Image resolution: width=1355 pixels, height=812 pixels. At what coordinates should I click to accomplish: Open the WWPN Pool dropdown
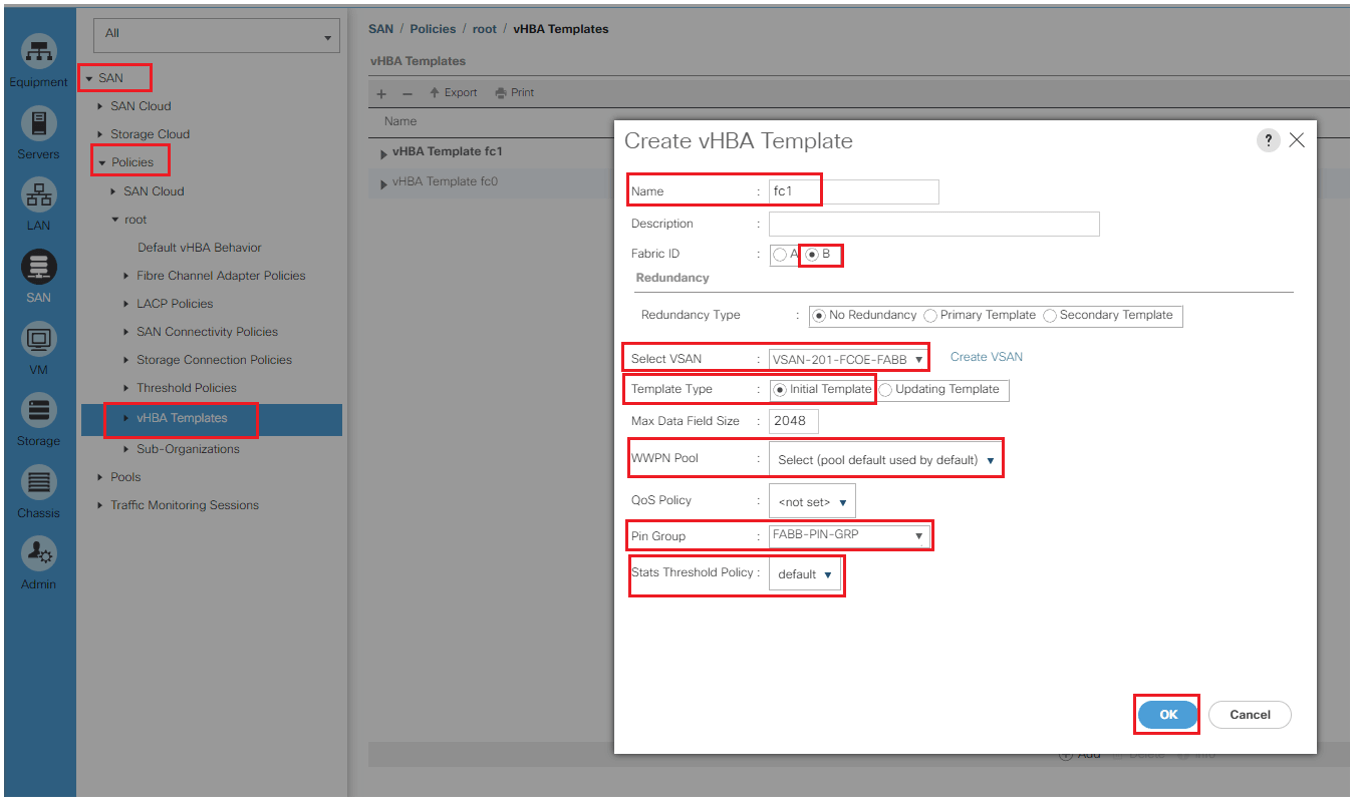pyautogui.click(x=885, y=460)
